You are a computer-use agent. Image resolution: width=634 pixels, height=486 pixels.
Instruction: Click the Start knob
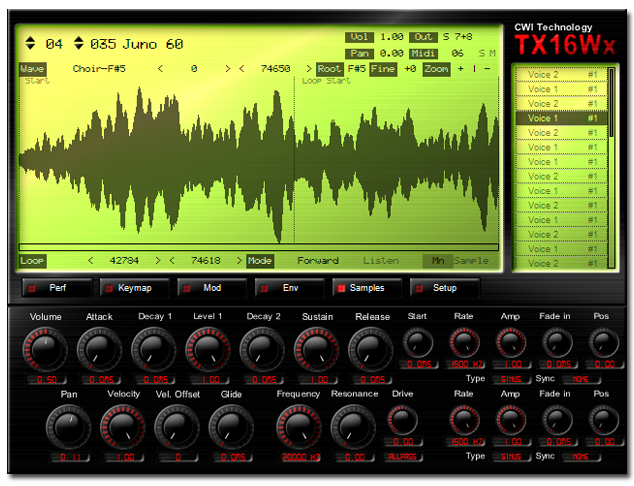pos(418,343)
